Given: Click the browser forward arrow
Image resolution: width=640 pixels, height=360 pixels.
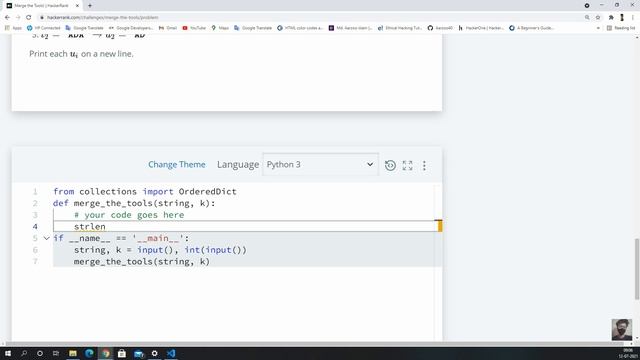Looking at the screenshot, I should point(18,18).
